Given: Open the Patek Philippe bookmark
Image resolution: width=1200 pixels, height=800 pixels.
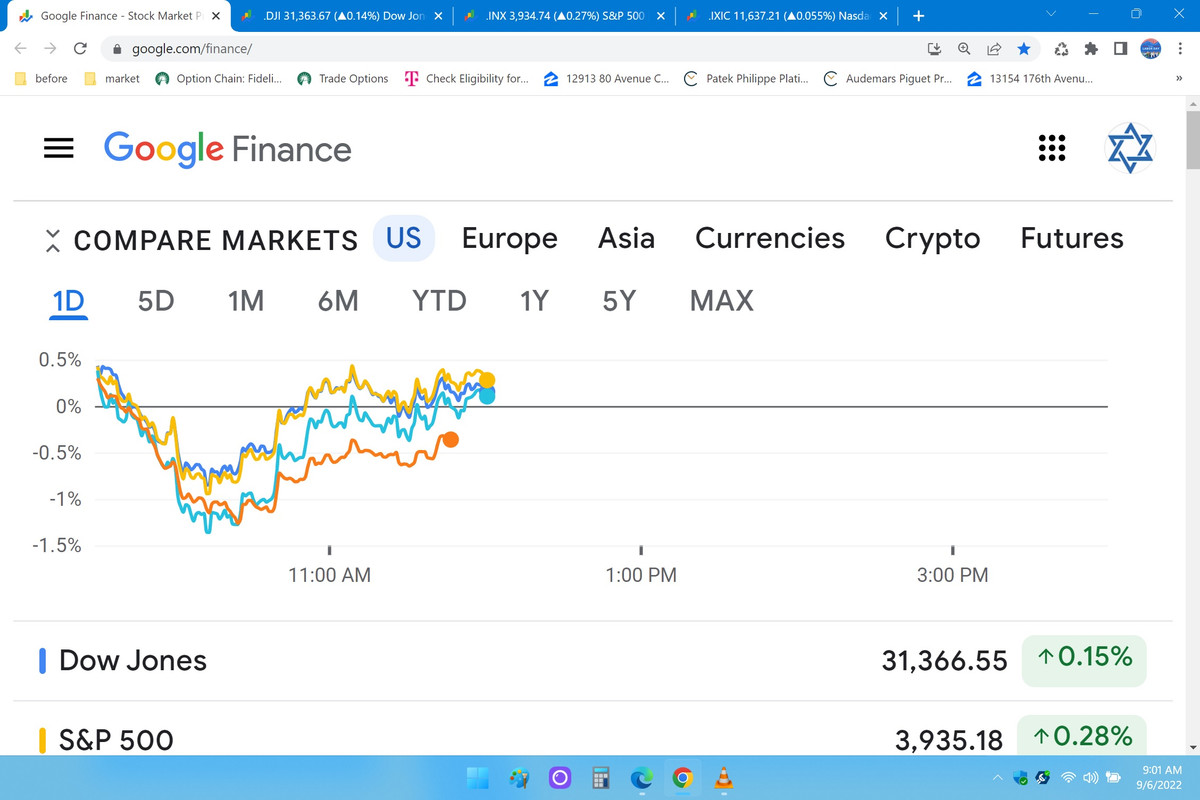Looking at the screenshot, I should [x=746, y=78].
